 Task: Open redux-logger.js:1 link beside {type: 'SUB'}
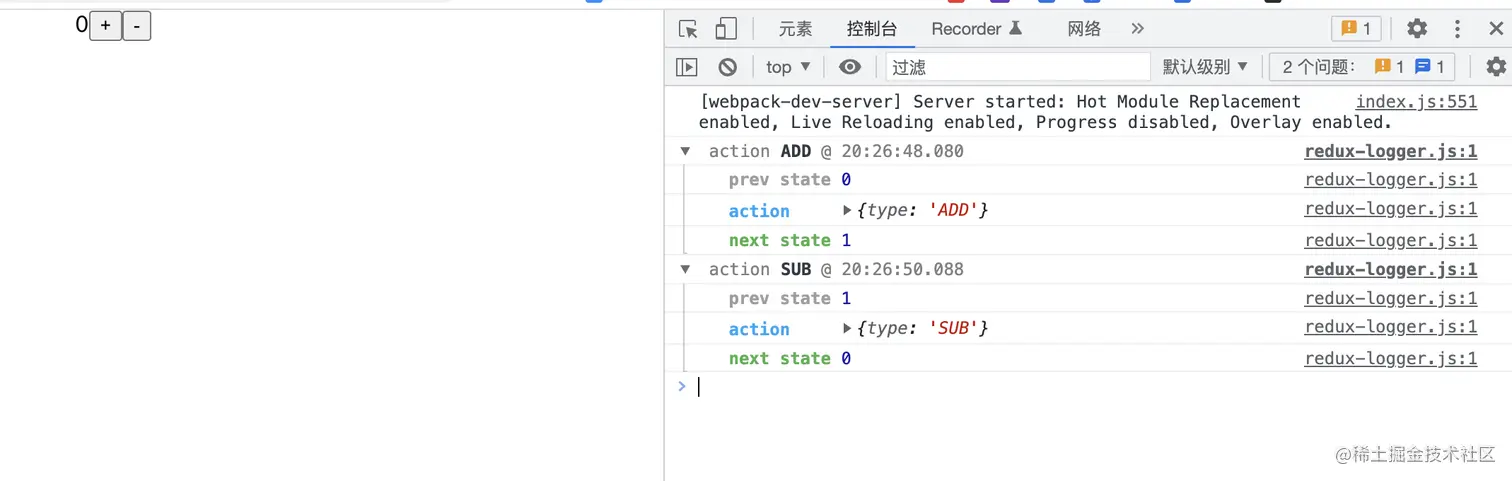(x=1391, y=327)
